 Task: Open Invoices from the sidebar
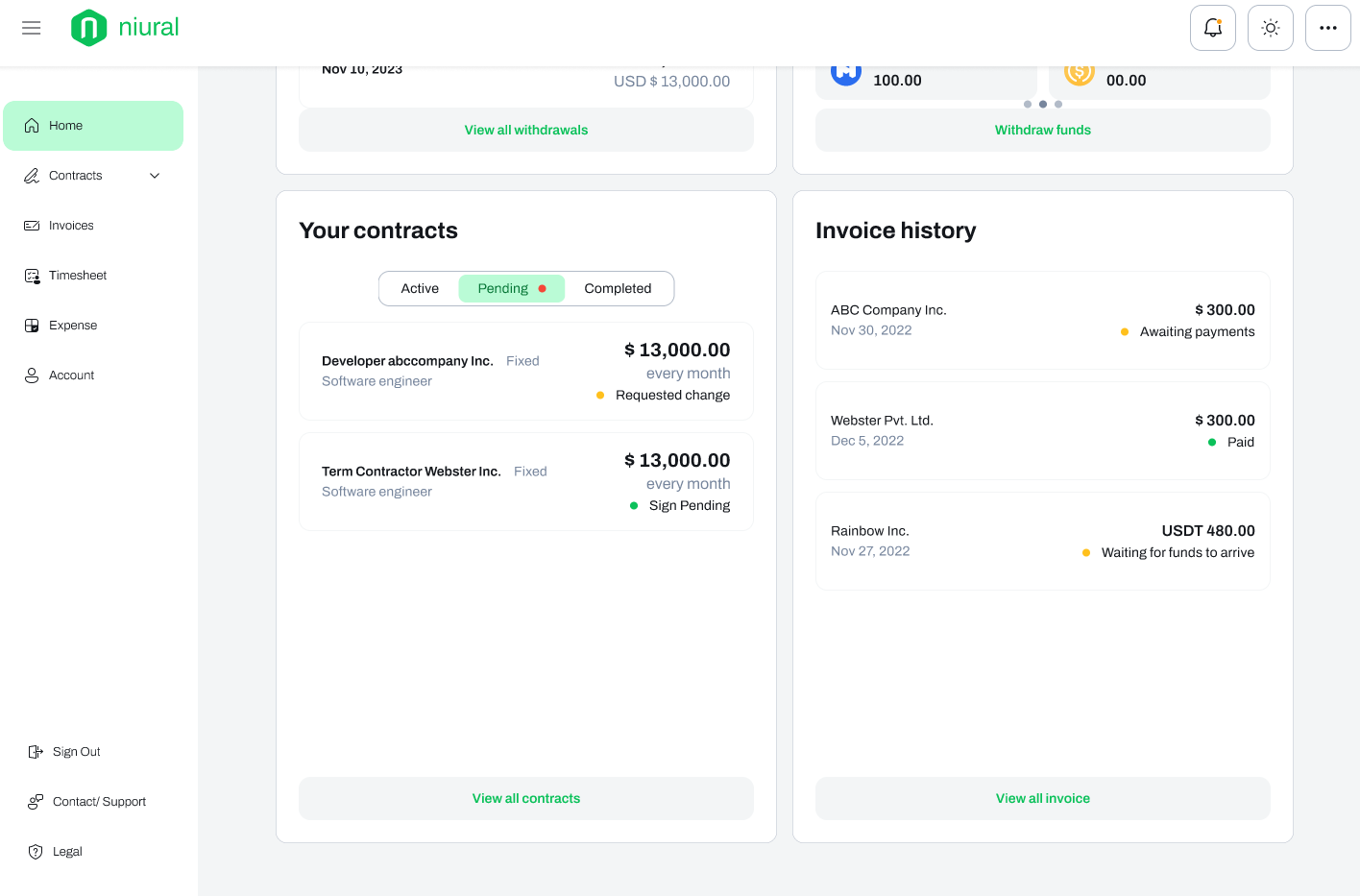pos(93,226)
